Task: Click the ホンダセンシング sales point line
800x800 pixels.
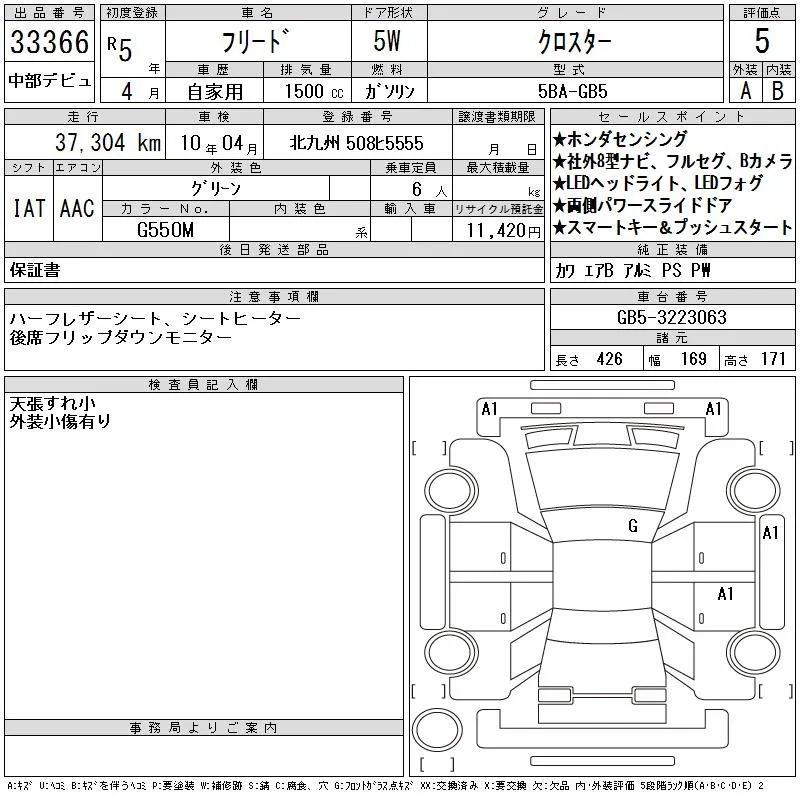Action: (x=620, y=138)
